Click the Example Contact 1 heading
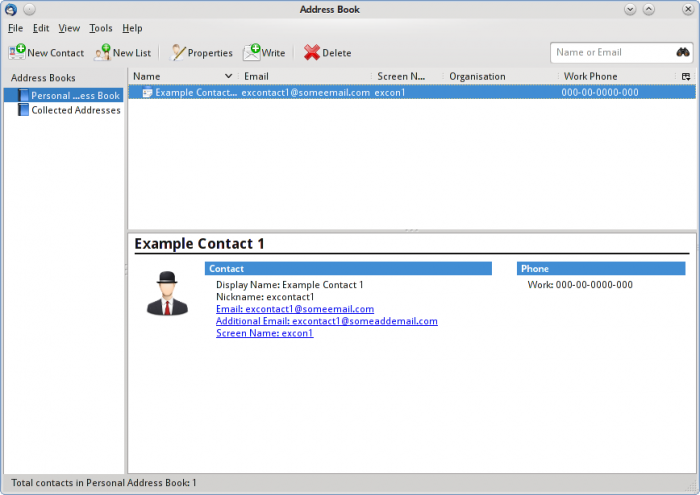This screenshot has height=495, width=700. pos(200,244)
